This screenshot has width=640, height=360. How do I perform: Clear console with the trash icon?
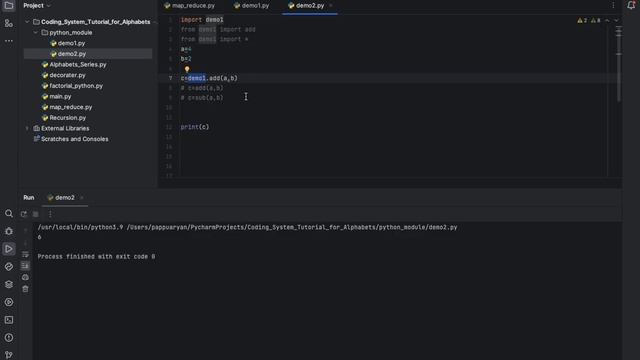tap(25, 289)
